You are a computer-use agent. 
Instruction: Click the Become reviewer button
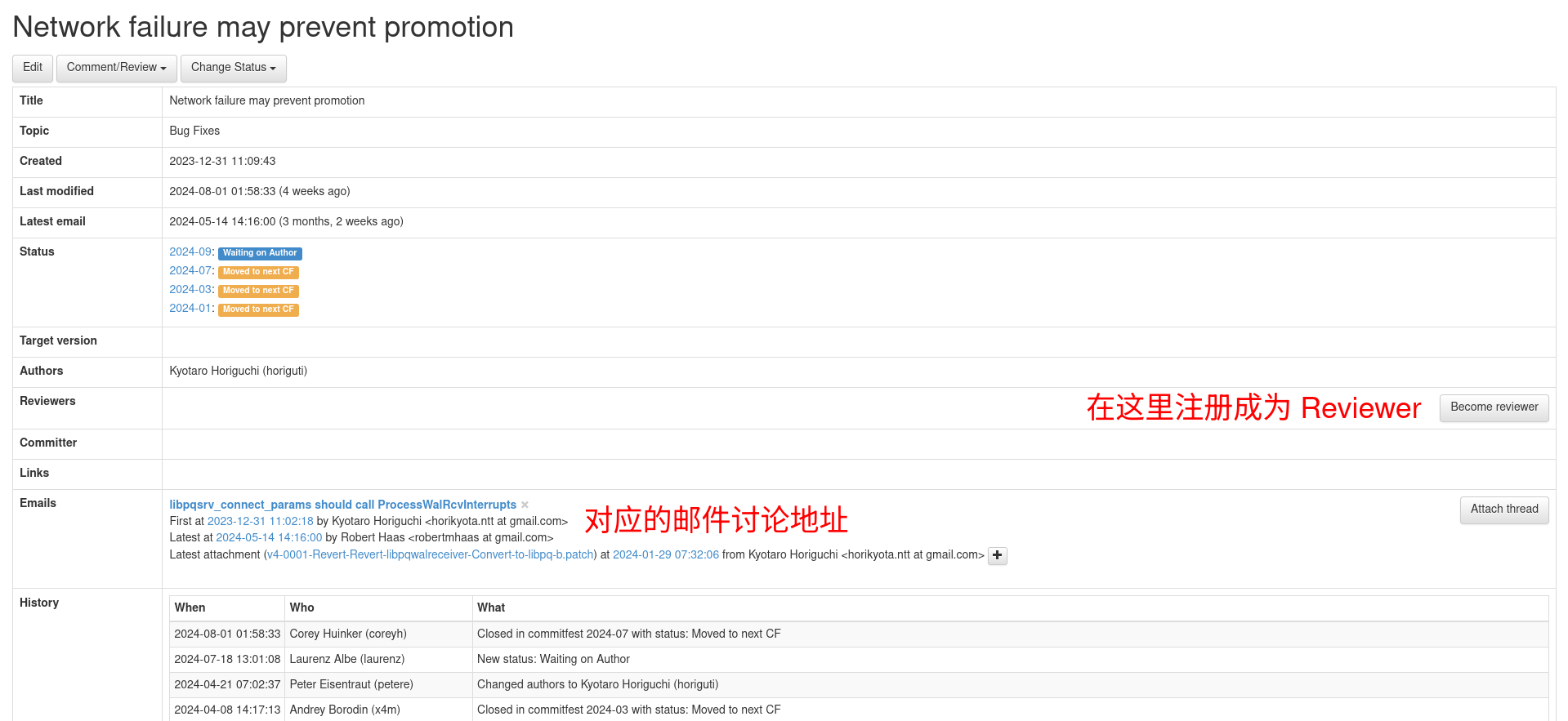click(1494, 407)
